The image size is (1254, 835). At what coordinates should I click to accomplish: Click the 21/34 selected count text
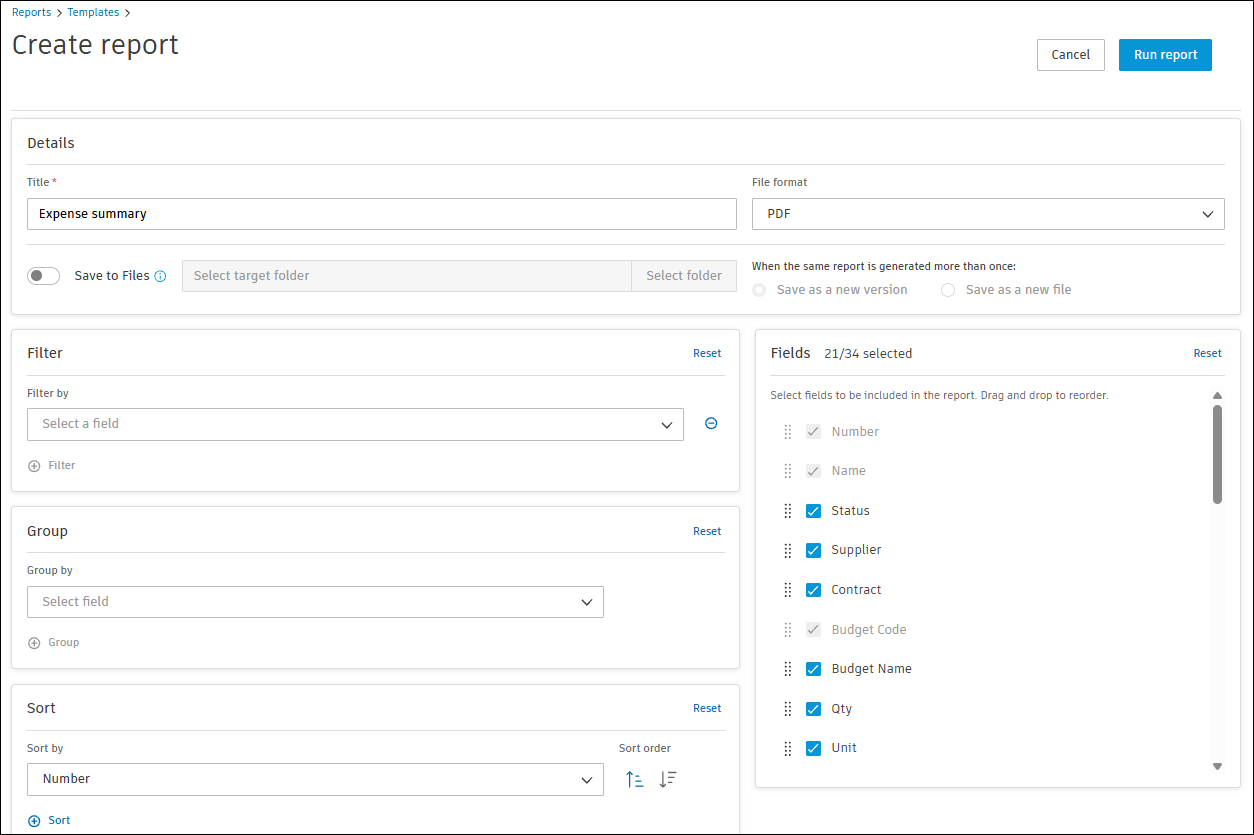click(x=868, y=354)
